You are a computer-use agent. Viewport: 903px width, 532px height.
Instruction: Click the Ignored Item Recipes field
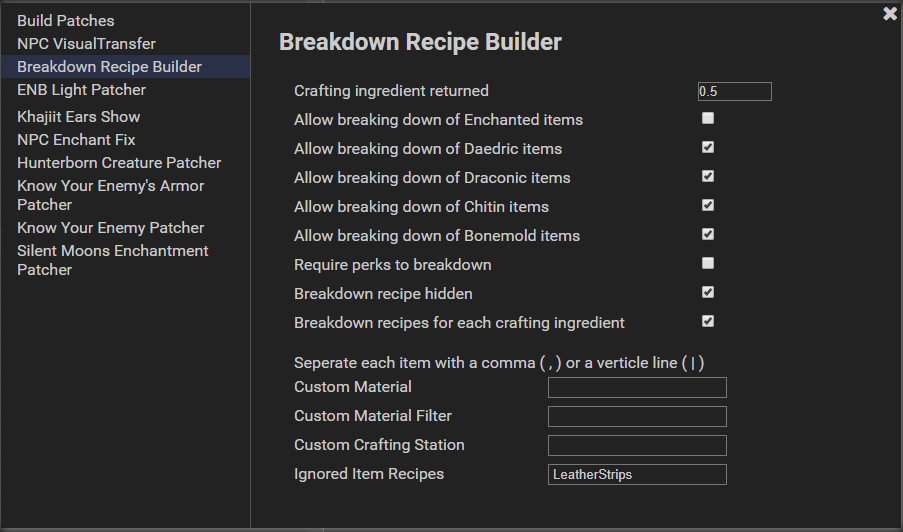pyautogui.click(x=637, y=474)
